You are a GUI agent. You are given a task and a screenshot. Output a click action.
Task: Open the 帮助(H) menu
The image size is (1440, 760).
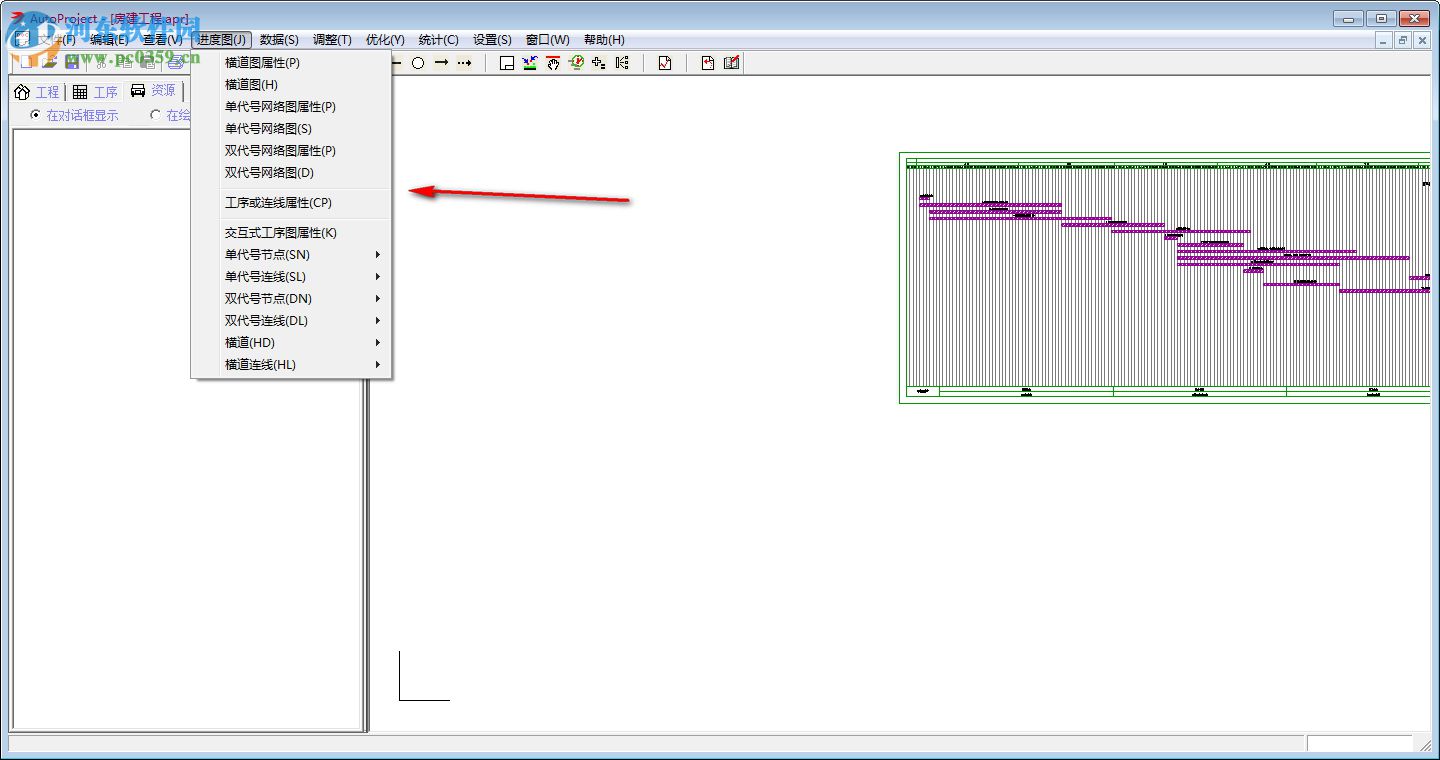click(604, 40)
